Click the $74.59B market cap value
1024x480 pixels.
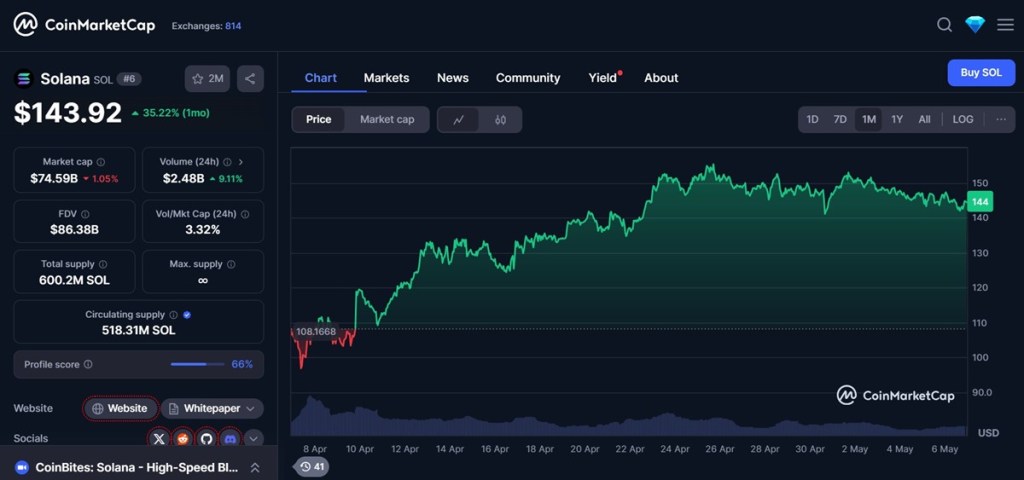tap(54, 178)
